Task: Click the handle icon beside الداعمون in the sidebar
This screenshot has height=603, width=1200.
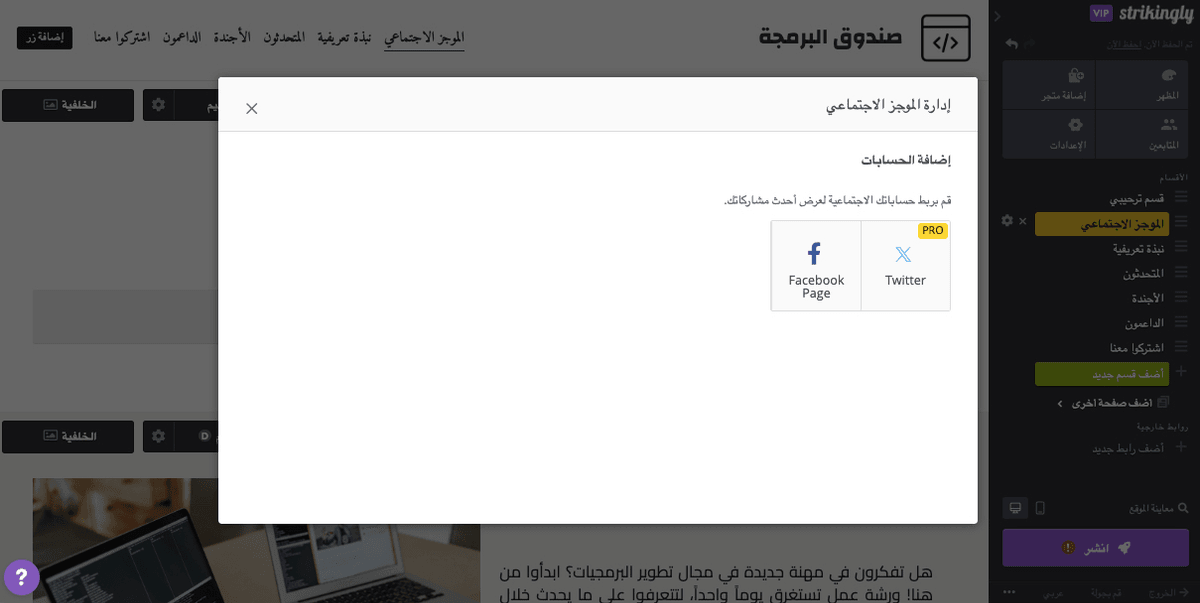Action: pos(1181,323)
